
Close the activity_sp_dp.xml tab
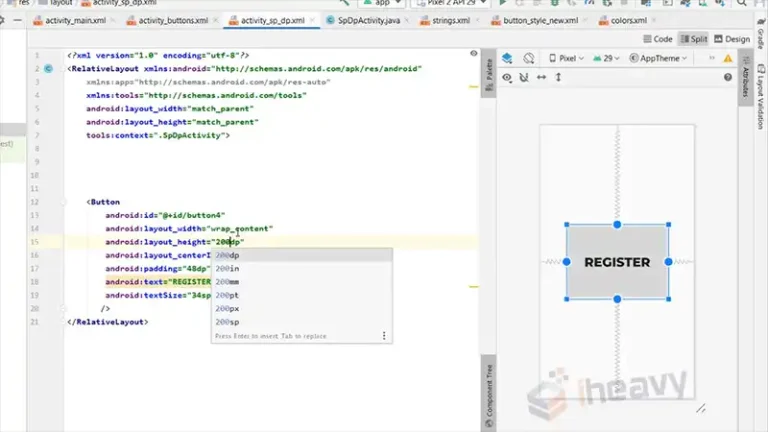[x=312, y=21]
